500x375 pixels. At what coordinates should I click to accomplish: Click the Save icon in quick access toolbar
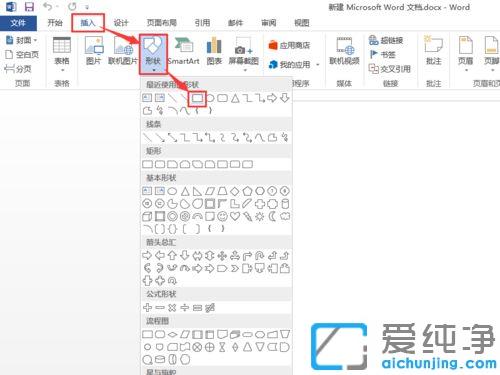point(29,7)
